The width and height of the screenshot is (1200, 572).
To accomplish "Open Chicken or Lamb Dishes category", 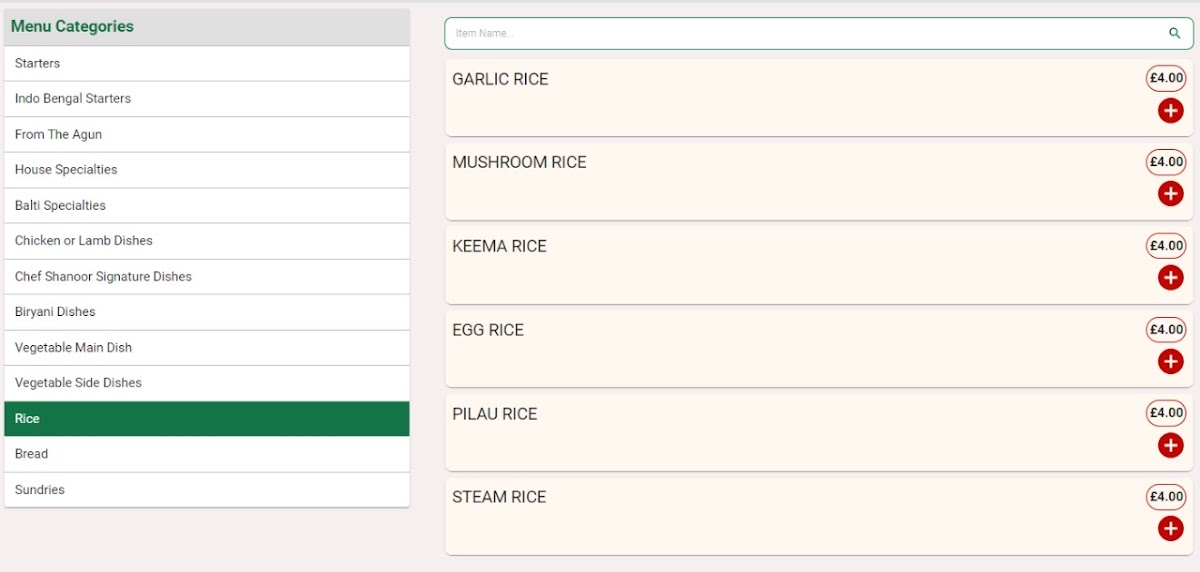I will tap(206, 241).
